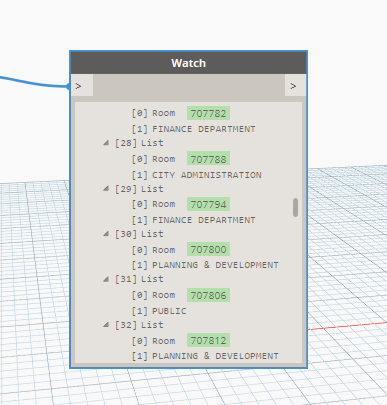Click the Watch node input port
The image size is (387, 405).
coord(82,86)
